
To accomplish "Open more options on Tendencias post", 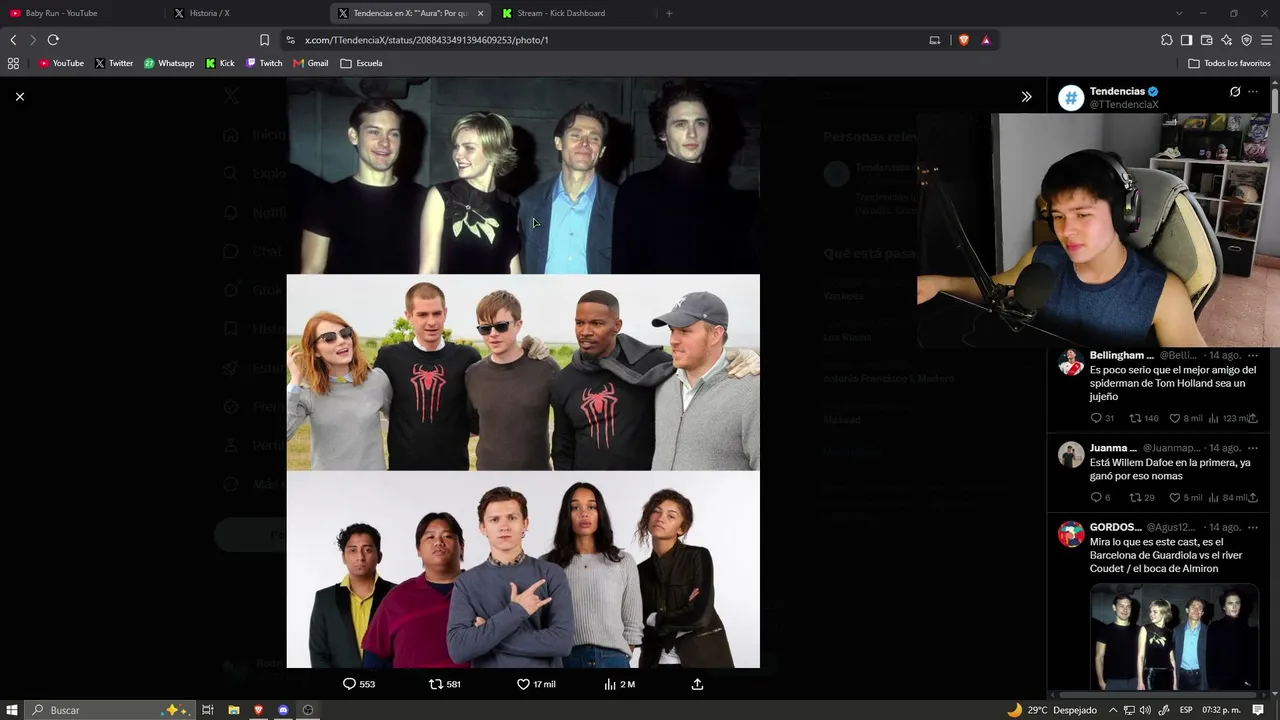I will (x=1253, y=92).
